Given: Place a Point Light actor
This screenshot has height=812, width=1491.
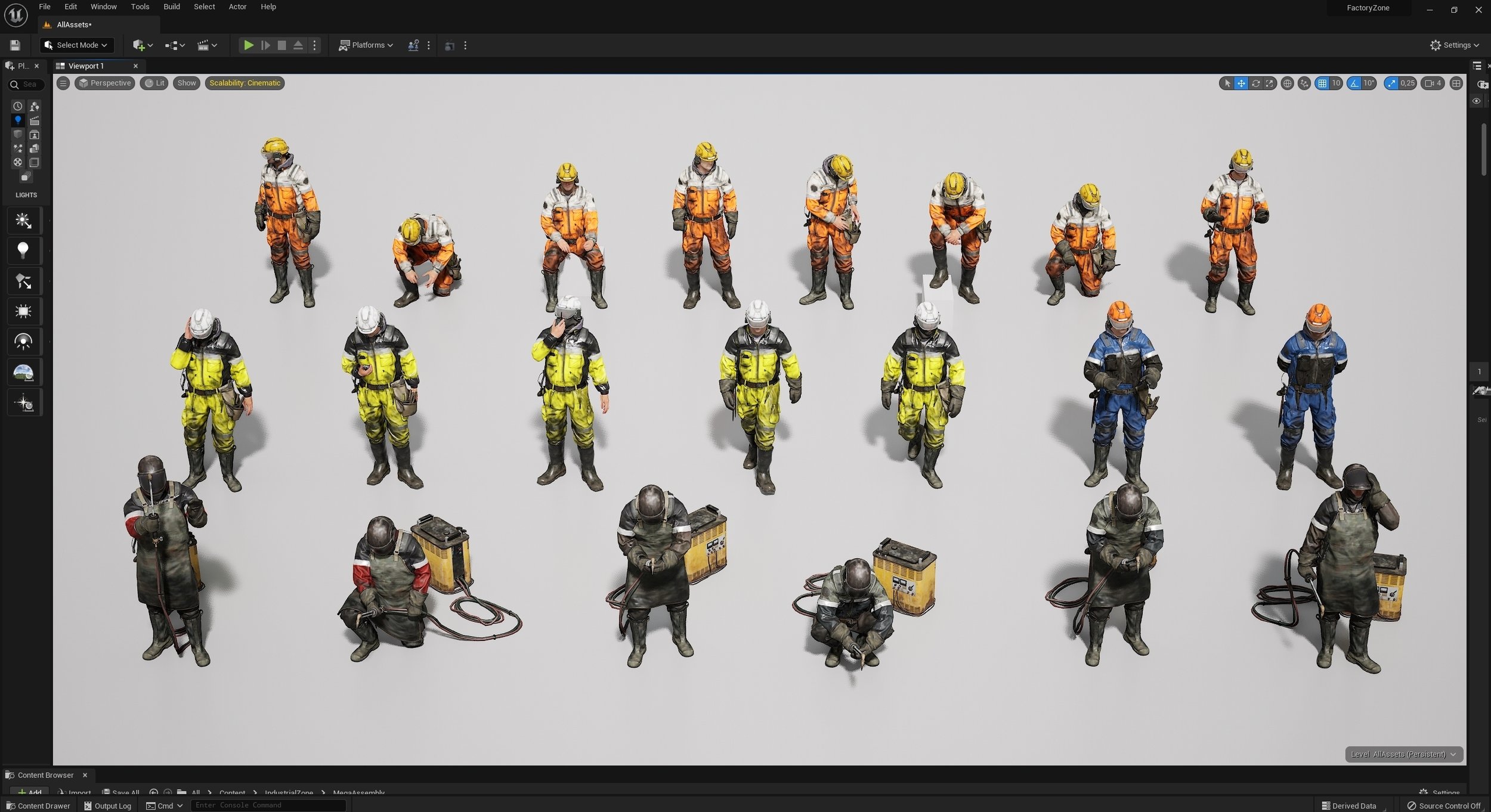Looking at the screenshot, I should coord(24,251).
